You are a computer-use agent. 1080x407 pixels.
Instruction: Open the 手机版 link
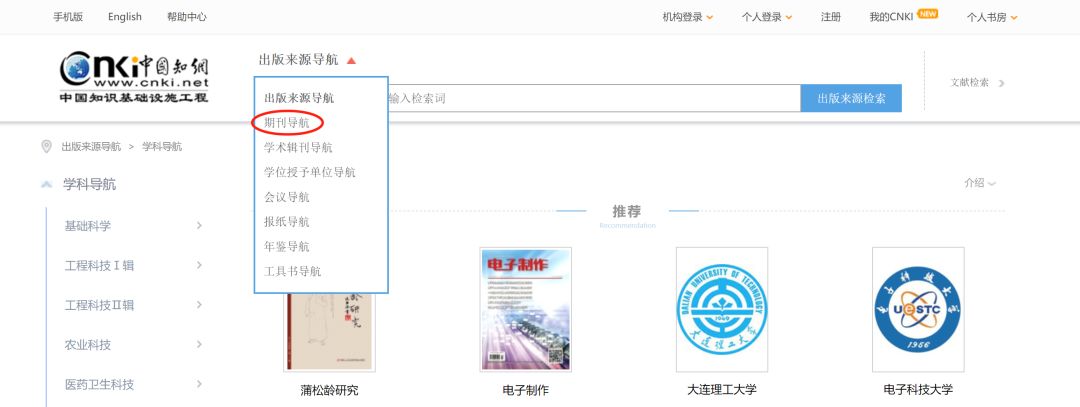coord(68,17)
